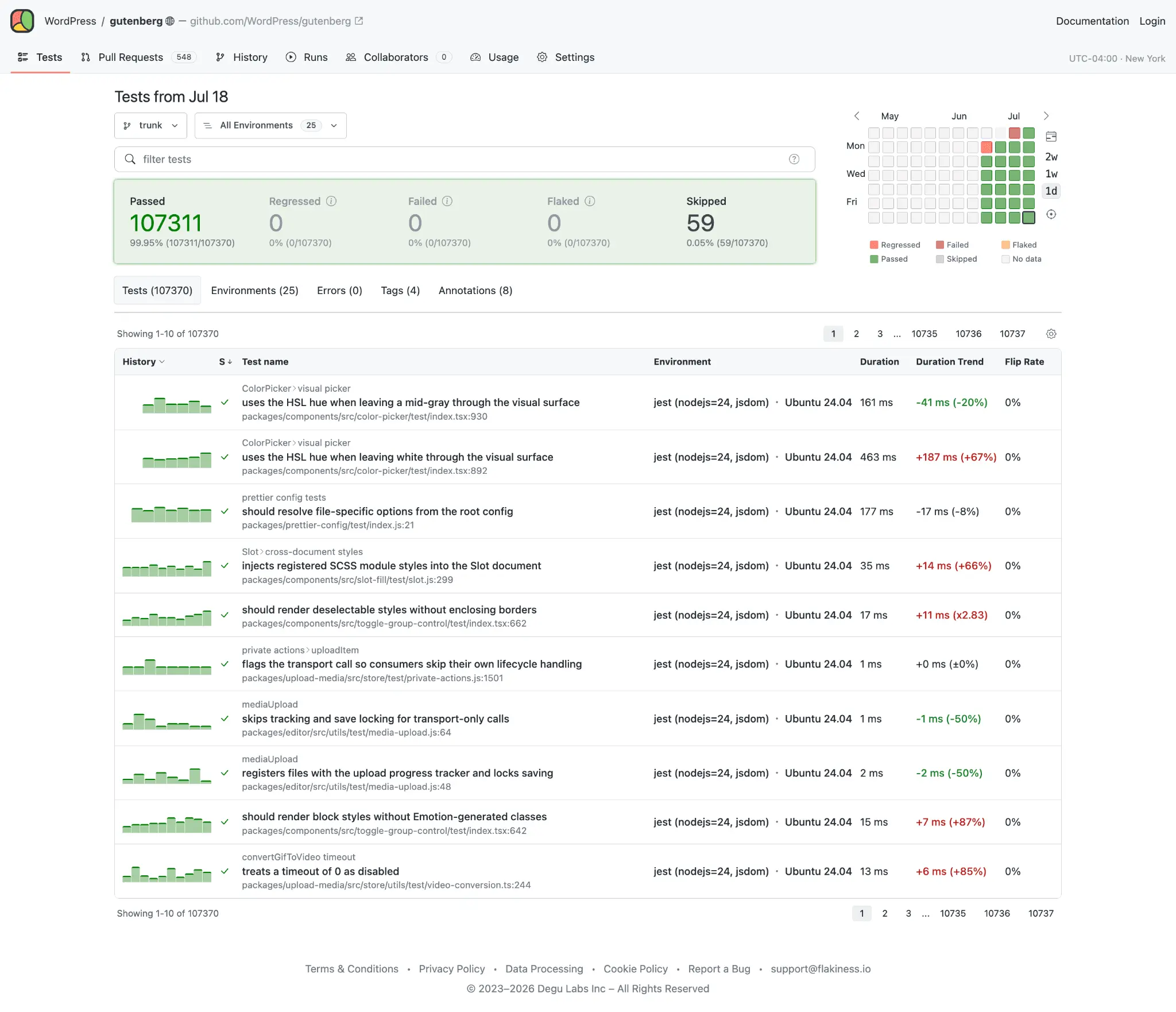Click the WordPress organization breadcrumb
The image size is (1176, 1012).
(70, 21)
